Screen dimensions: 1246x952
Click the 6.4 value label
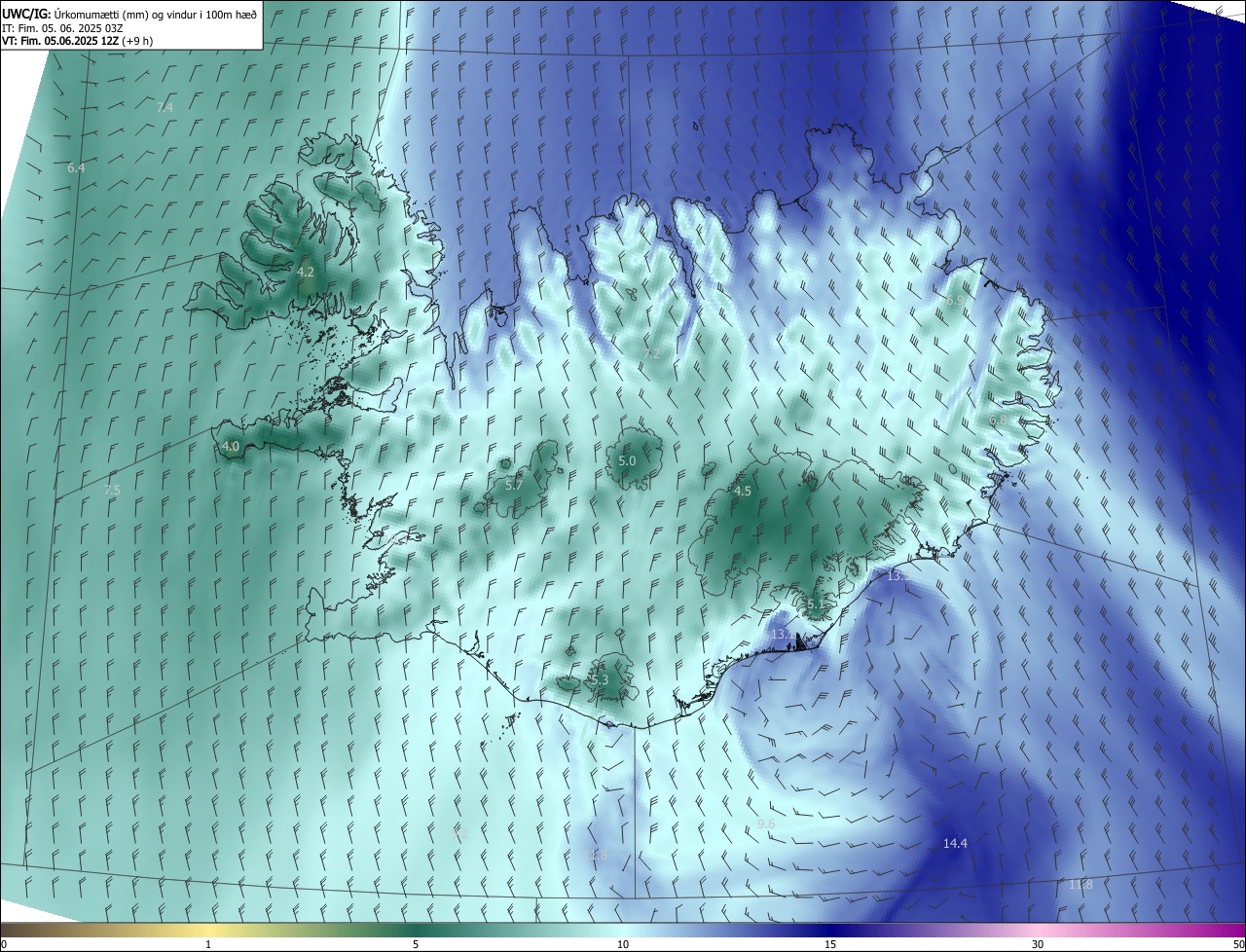pyautogui.click(x=76, y=168)
